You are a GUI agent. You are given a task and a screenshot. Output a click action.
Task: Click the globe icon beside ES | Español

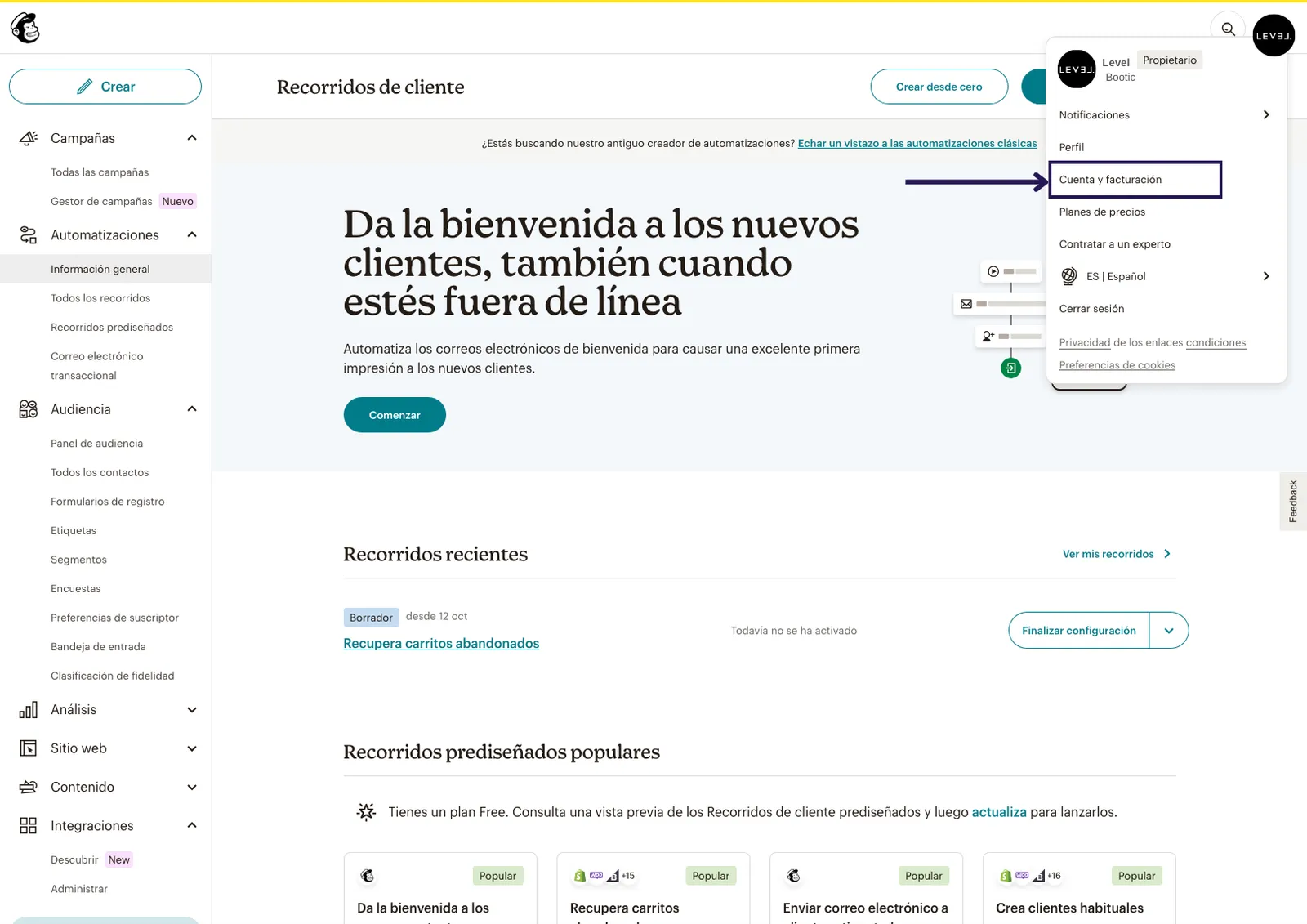pyautogui.click(x=1068, y=276)
